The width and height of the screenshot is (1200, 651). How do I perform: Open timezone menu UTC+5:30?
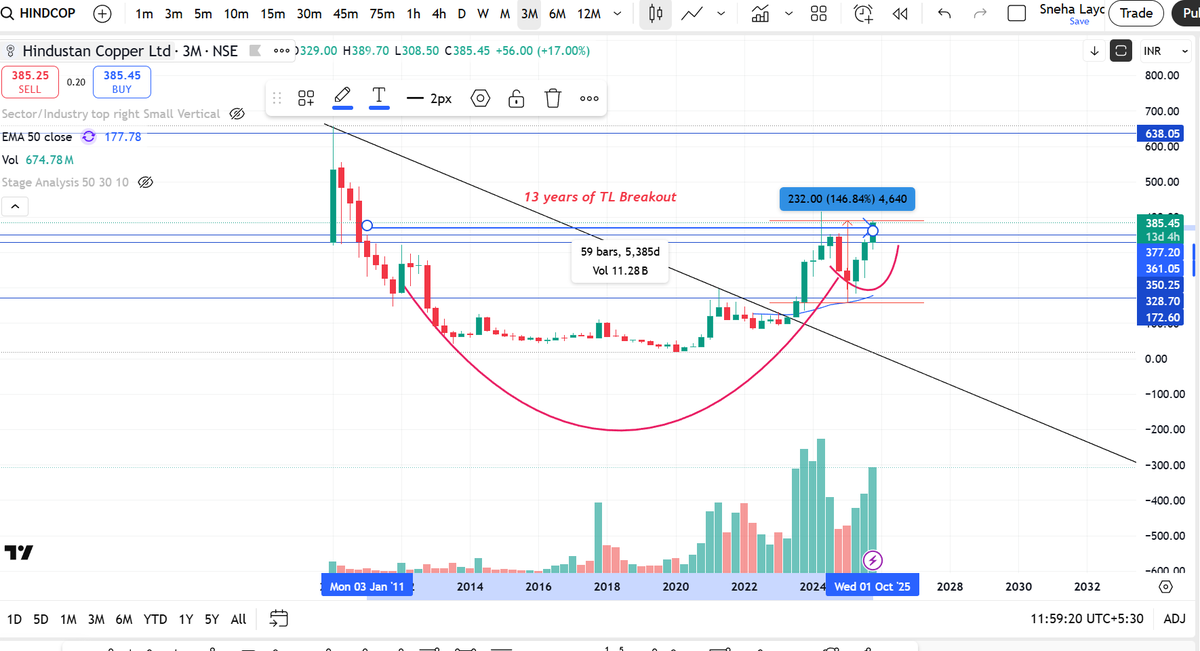pos(1088,619)
